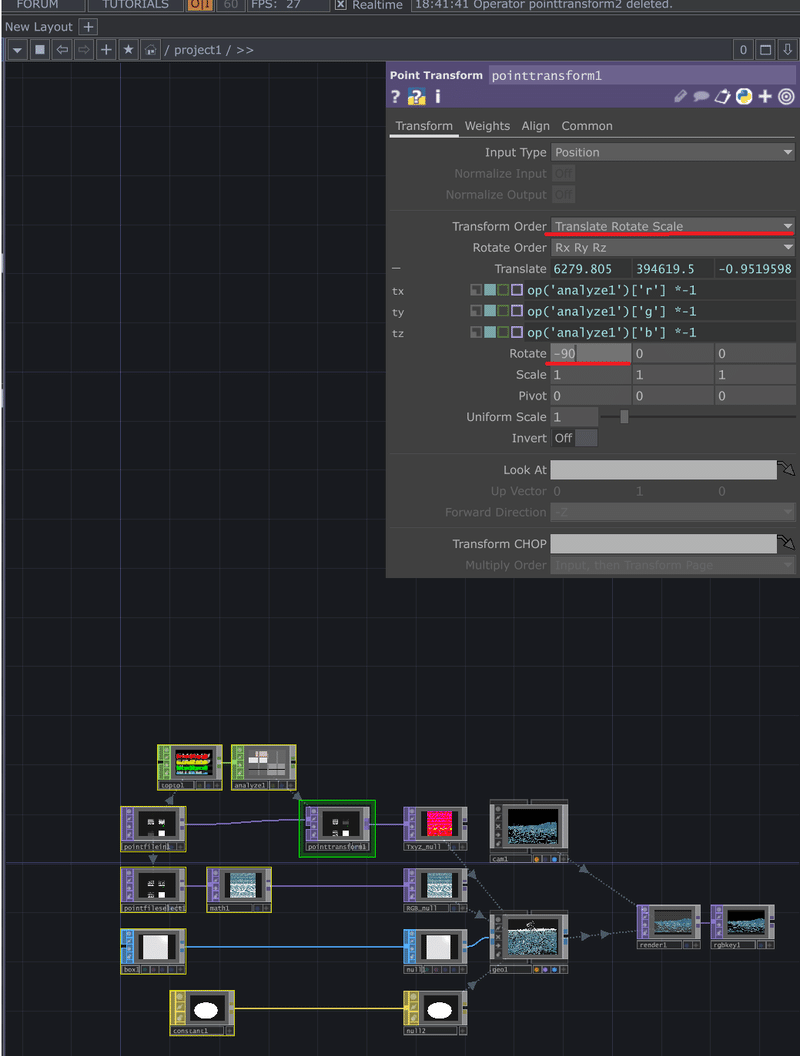800x1056 pixels.
Task: Select the geo1 node
Action: click(x=529, y=943)
